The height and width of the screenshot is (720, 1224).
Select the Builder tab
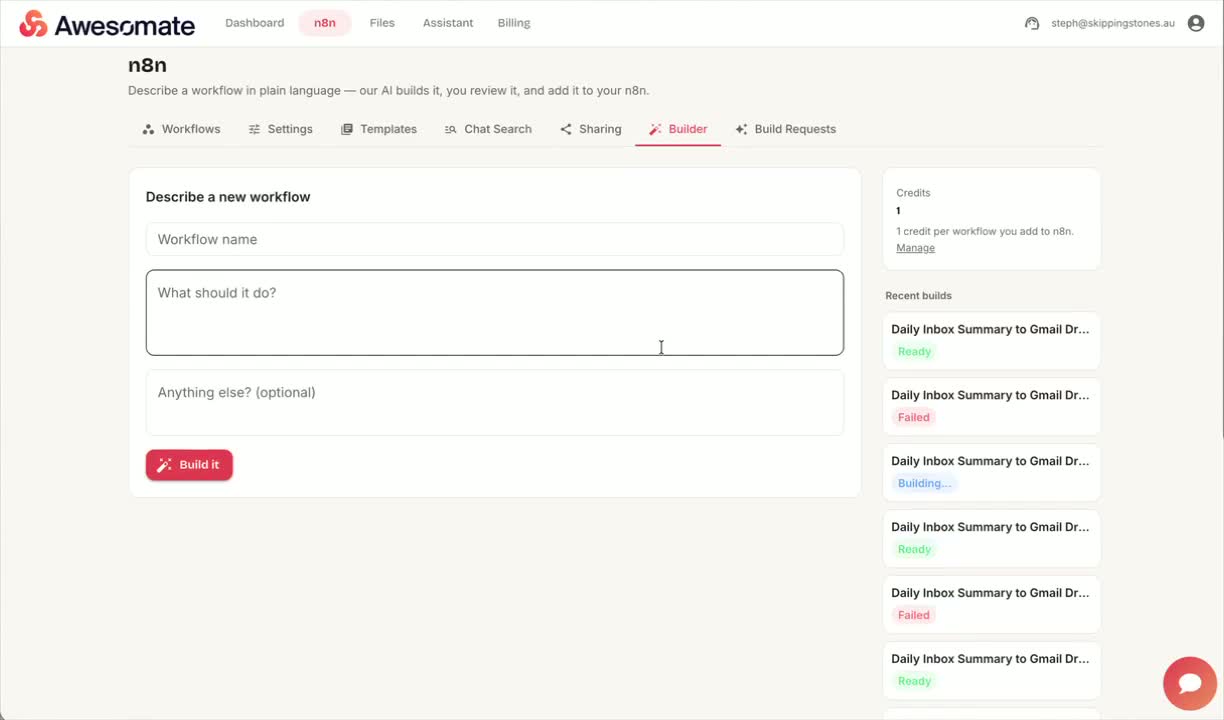click(x=678, y=129)
